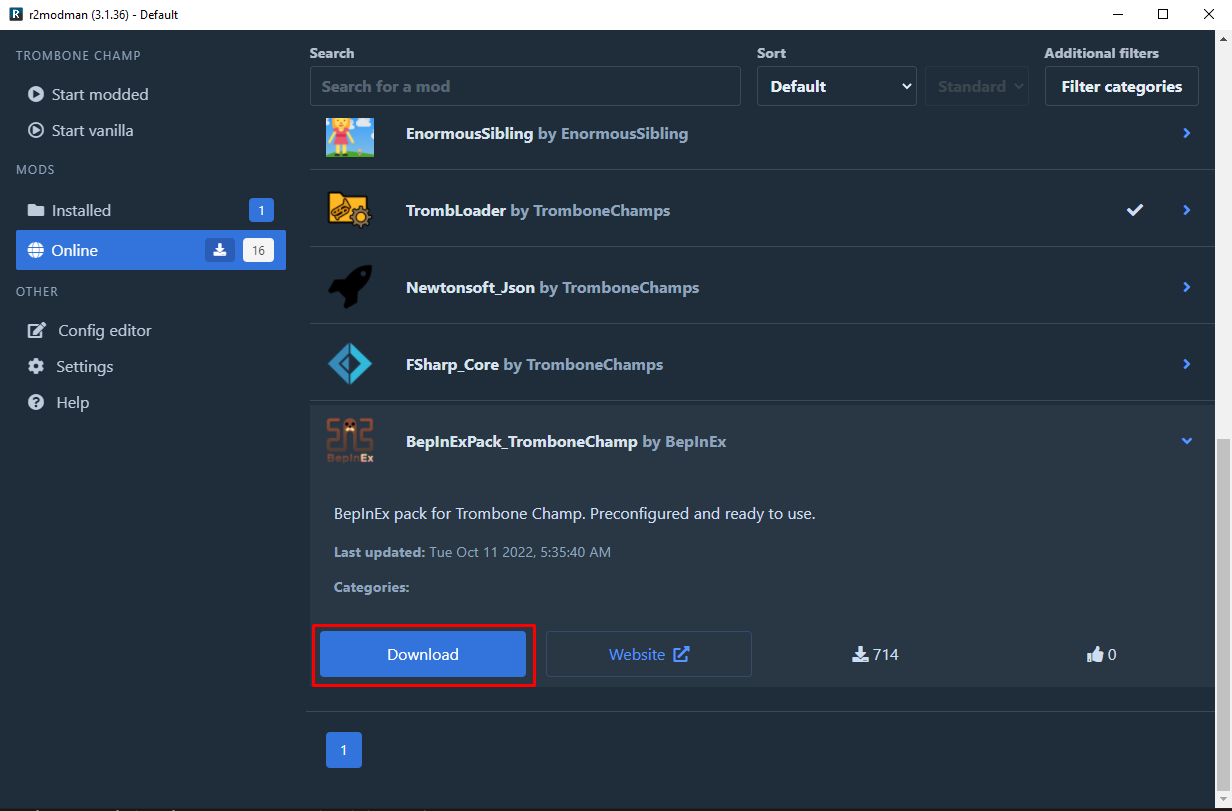The width and height of the screenshot is (1232, 811).
Task: Open the mod Website link
Action: click(649, 654)
